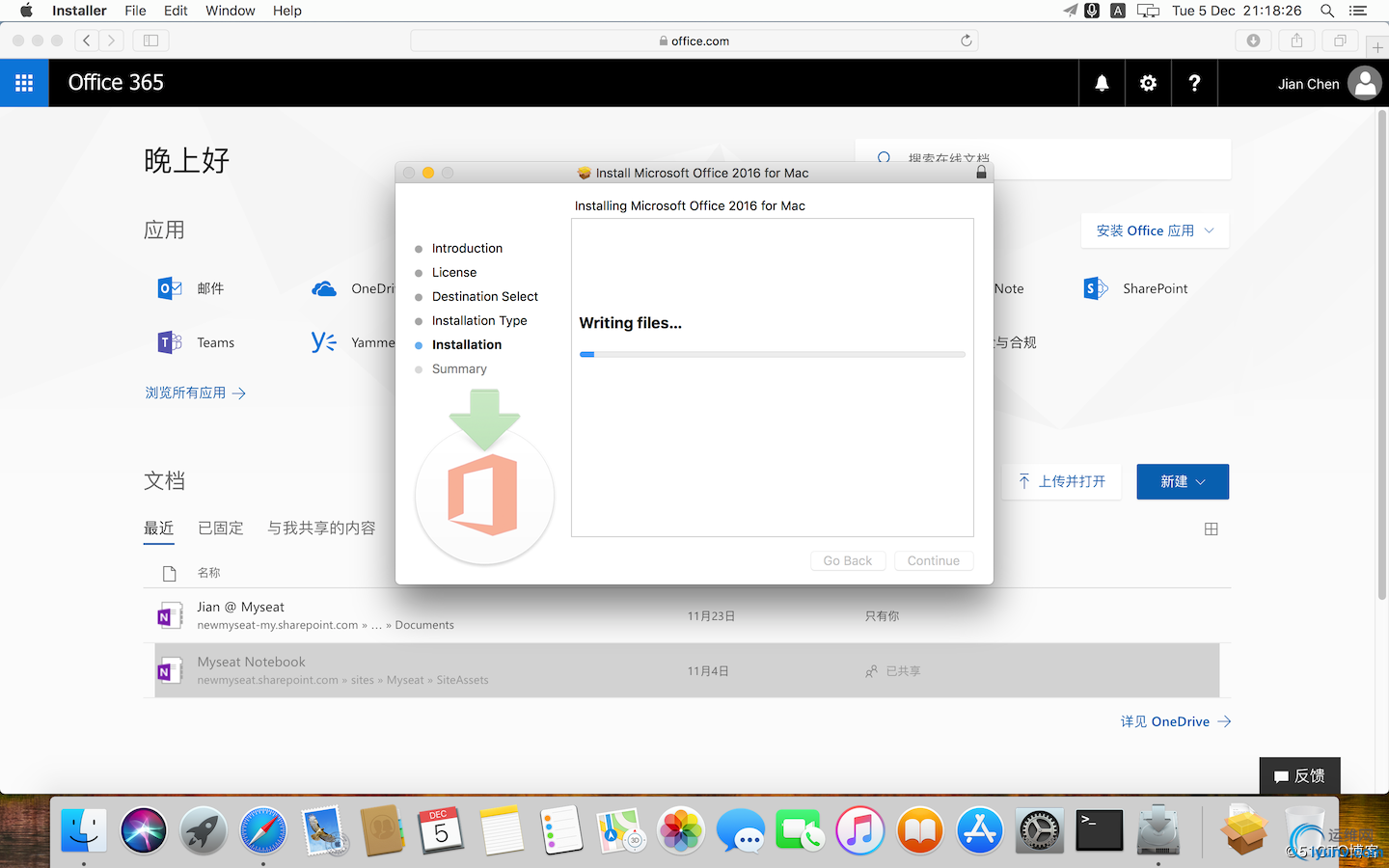Open the Calendar icon in the Dock

click(x=442, y=830)
